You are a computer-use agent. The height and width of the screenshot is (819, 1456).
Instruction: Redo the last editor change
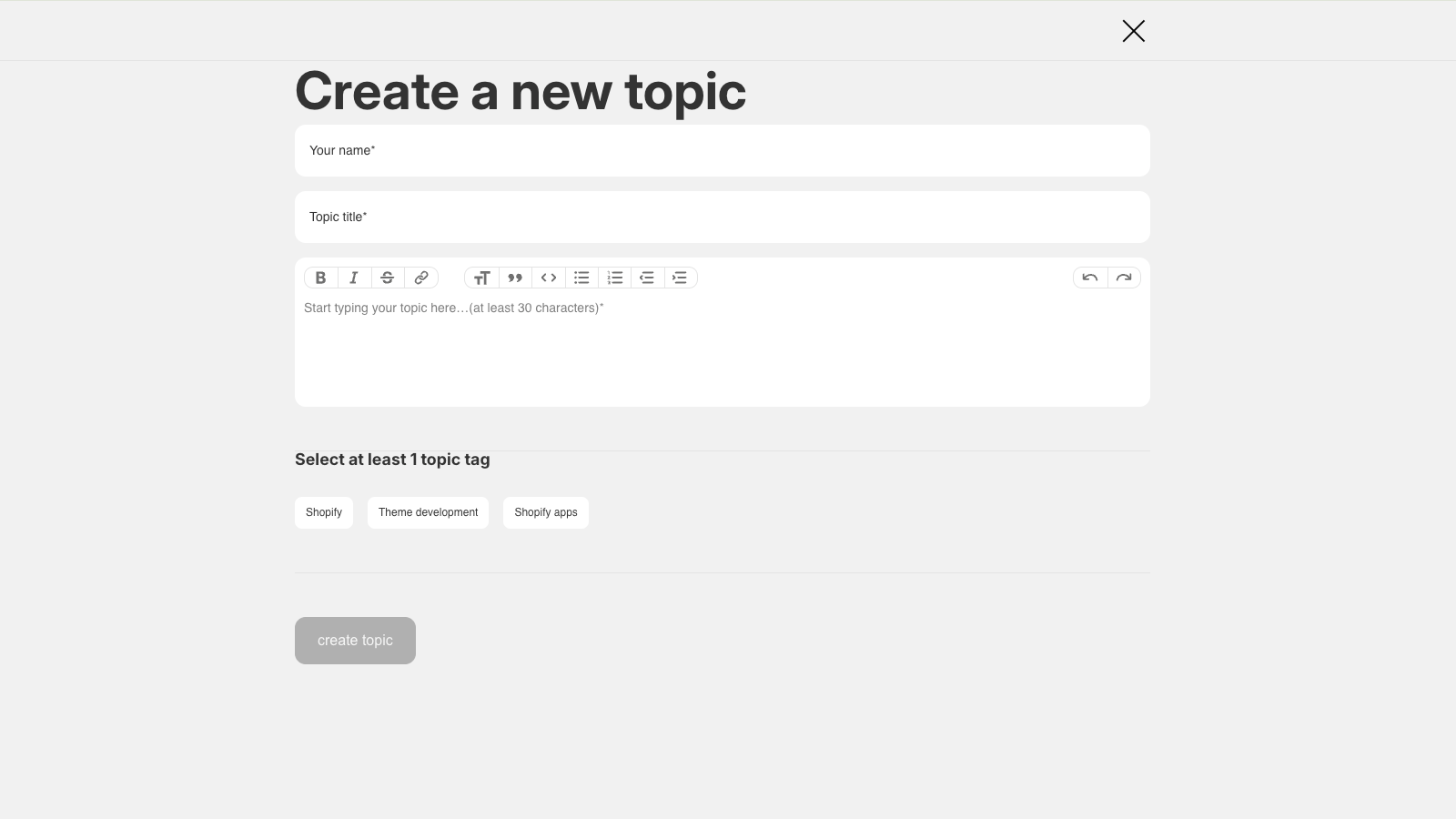(1124, 278)
